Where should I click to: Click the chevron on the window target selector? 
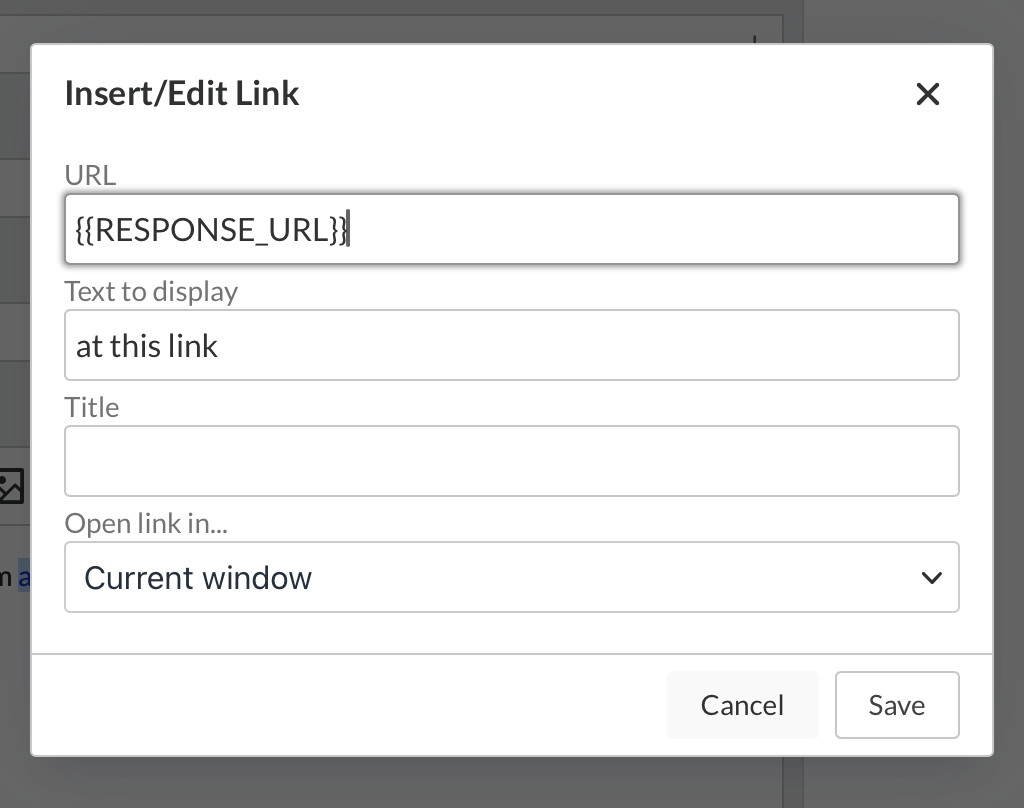tap(932, 577)
